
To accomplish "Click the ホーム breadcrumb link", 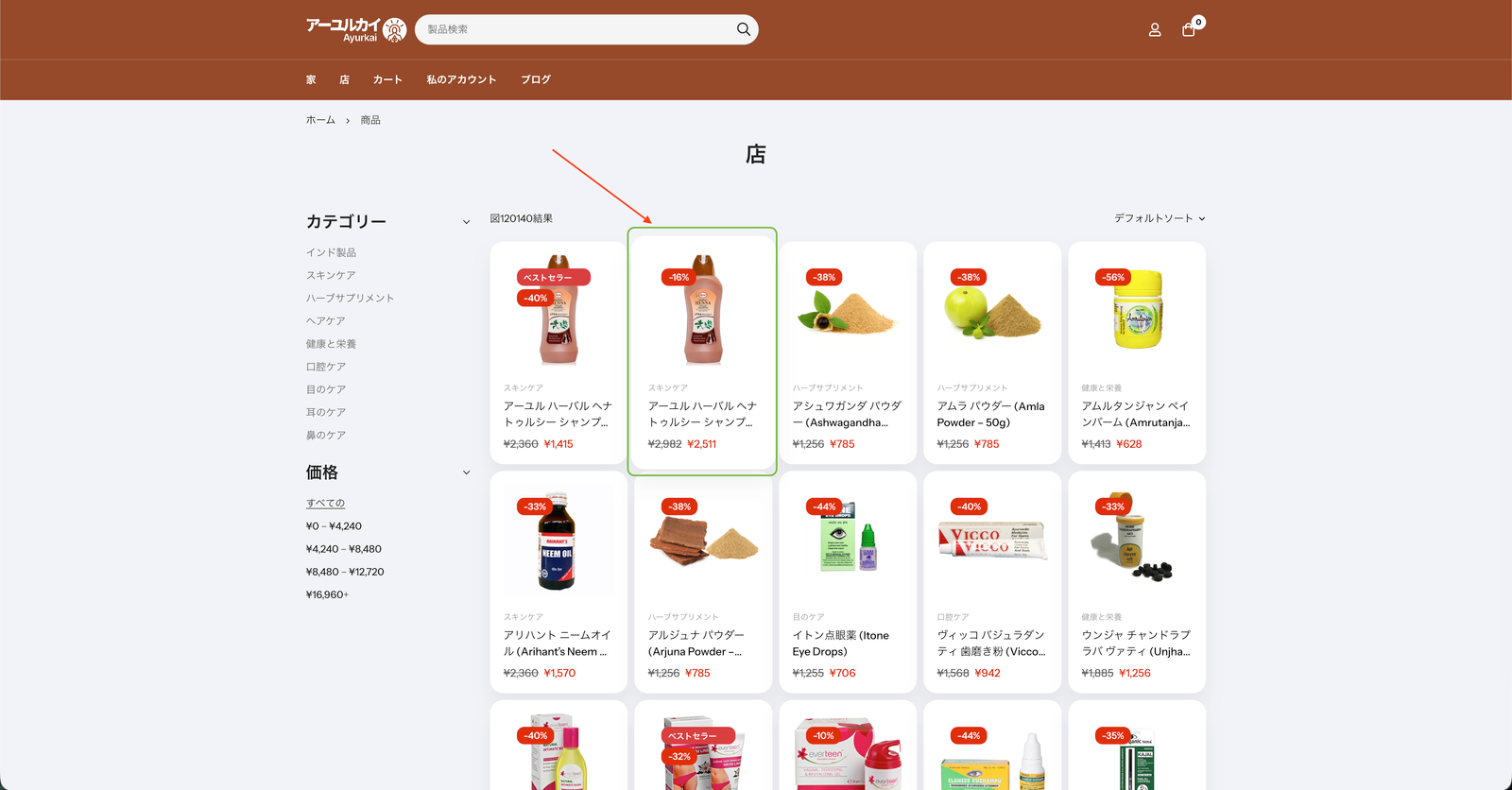I will click(x=320, y=120).
